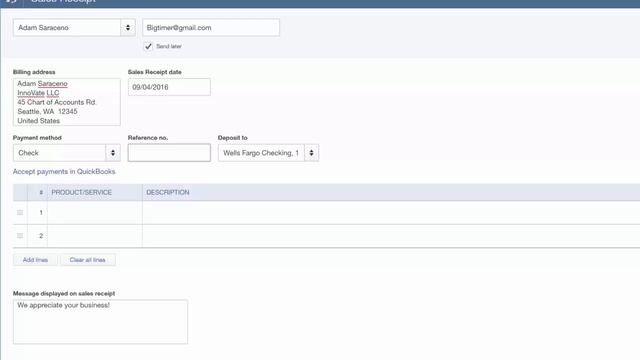Click the Payment method arrow button
640x360 pixels.
(x=113, y=153)
